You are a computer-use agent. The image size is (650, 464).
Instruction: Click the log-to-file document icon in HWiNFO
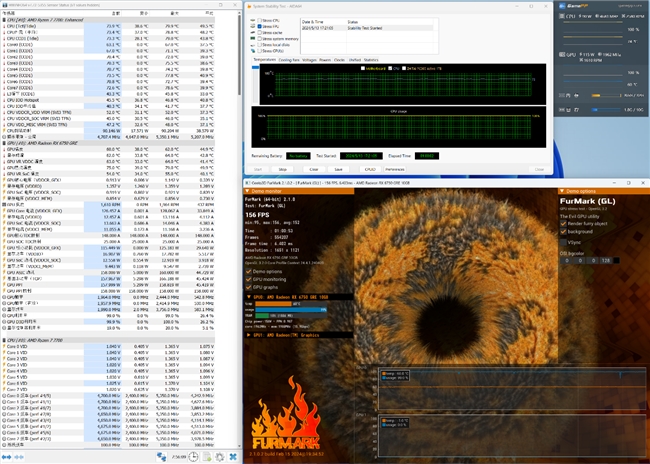206,457
